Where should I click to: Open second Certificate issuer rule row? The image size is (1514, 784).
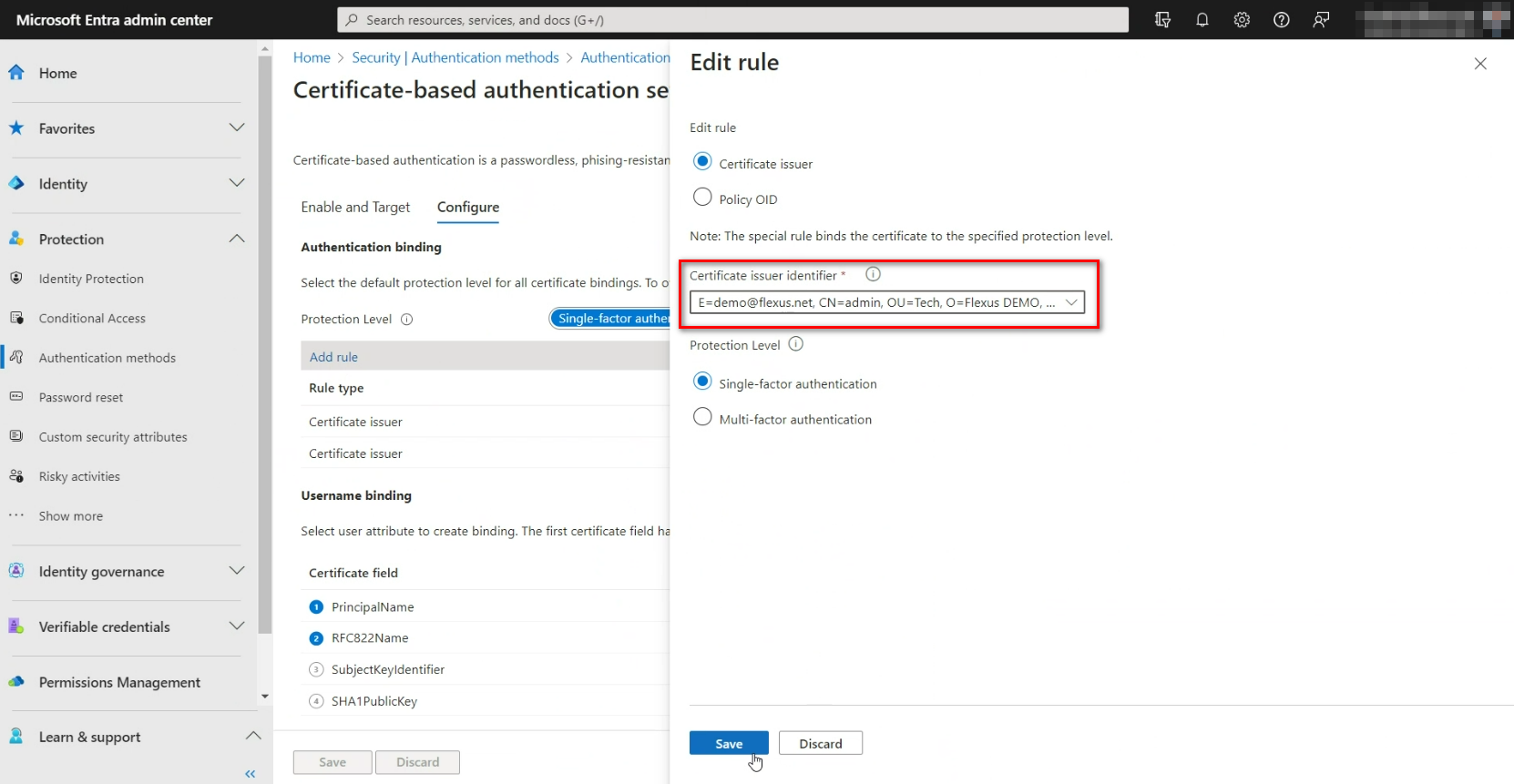click(486, 453)
